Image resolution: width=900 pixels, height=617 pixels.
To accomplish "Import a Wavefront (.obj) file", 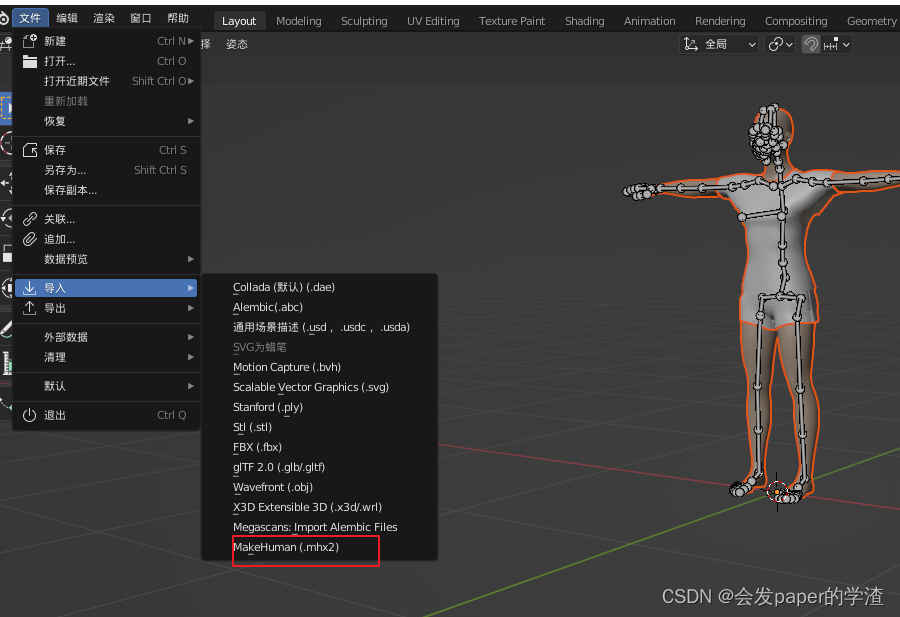I will coord(319,487).
